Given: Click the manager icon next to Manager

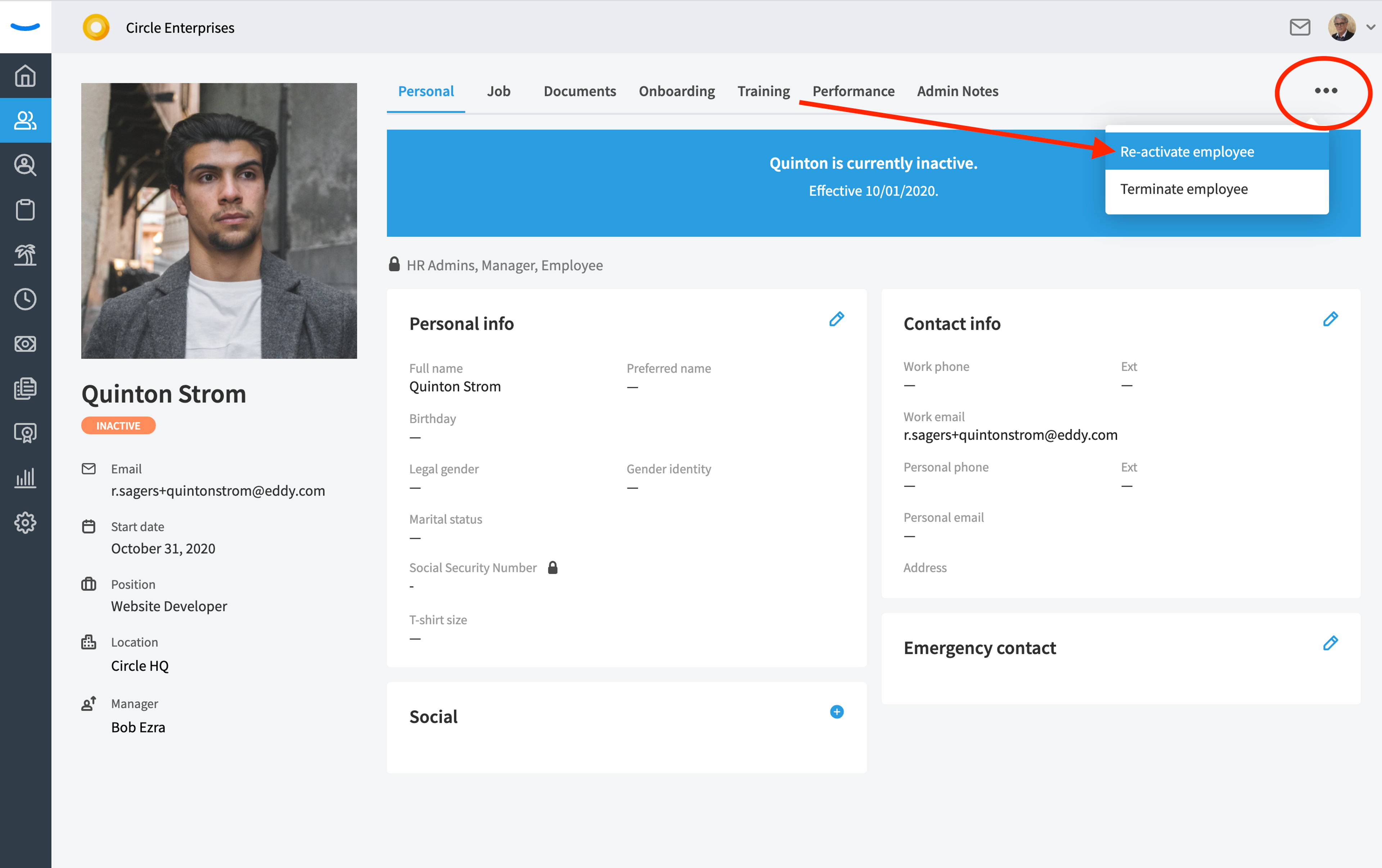Looking at the screenshot, I should 89,703.
